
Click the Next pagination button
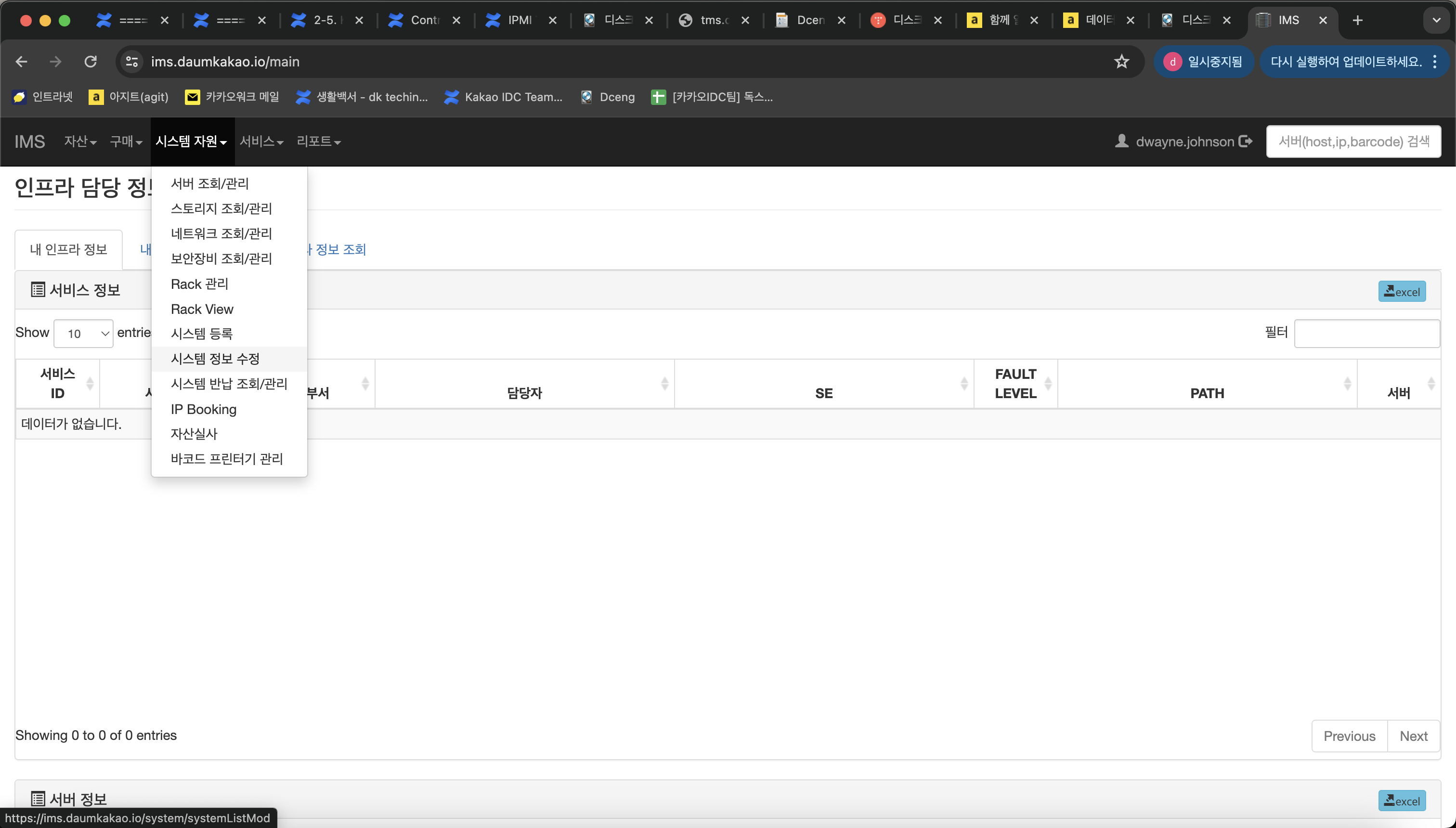pos(1414,736)
